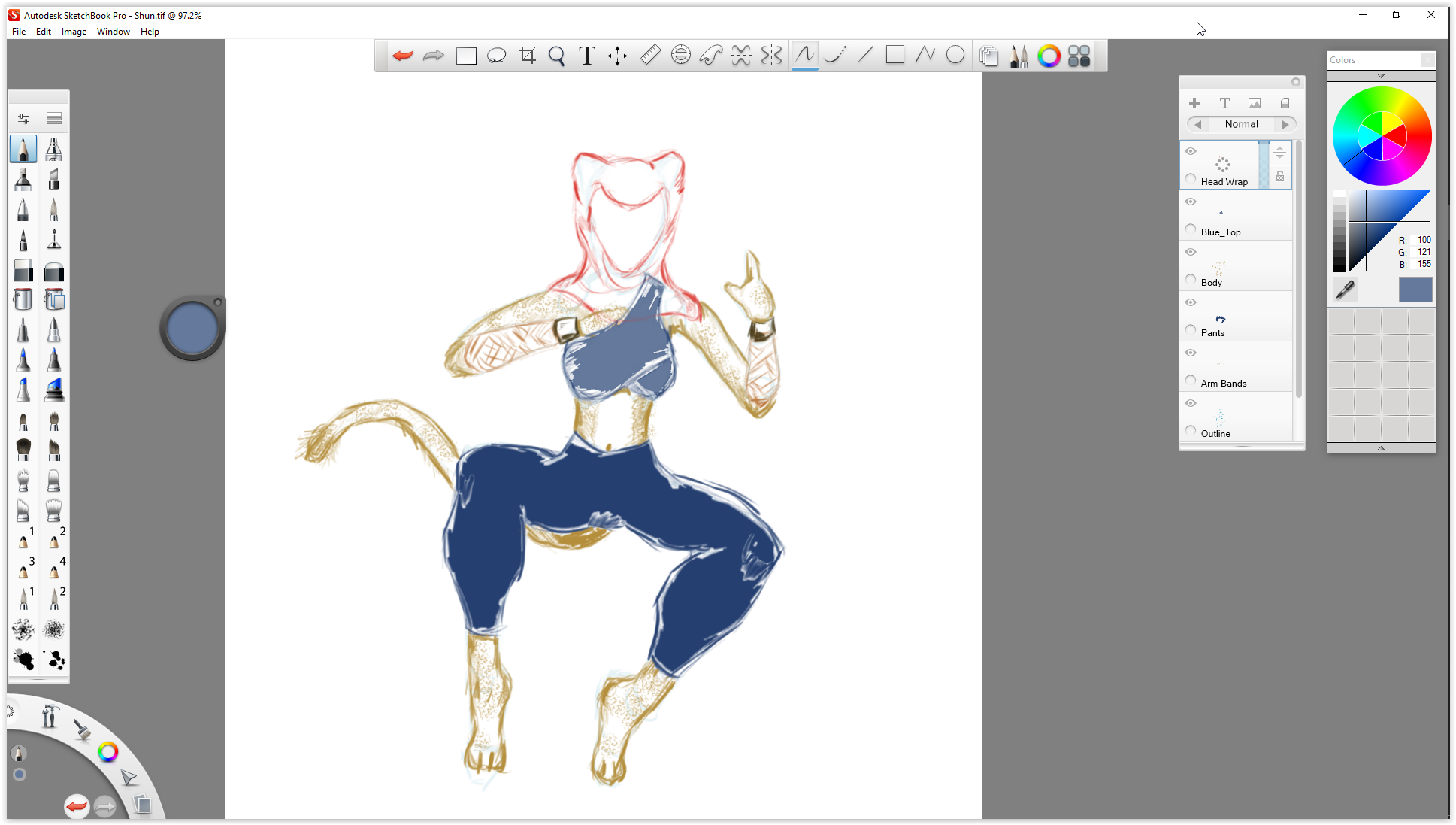Click the Undo arrow in top toolbar
Image resolution: width=1456 pixels, height=825 pixels.
click(x=403, y=56)
